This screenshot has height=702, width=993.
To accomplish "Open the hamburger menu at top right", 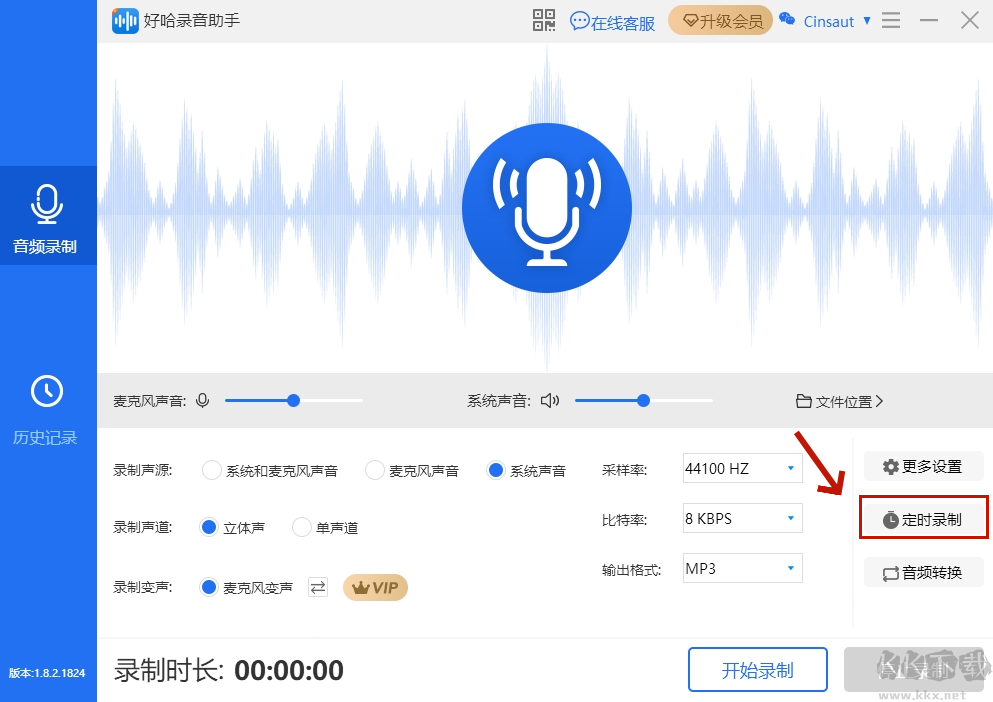I will point(890,20).
